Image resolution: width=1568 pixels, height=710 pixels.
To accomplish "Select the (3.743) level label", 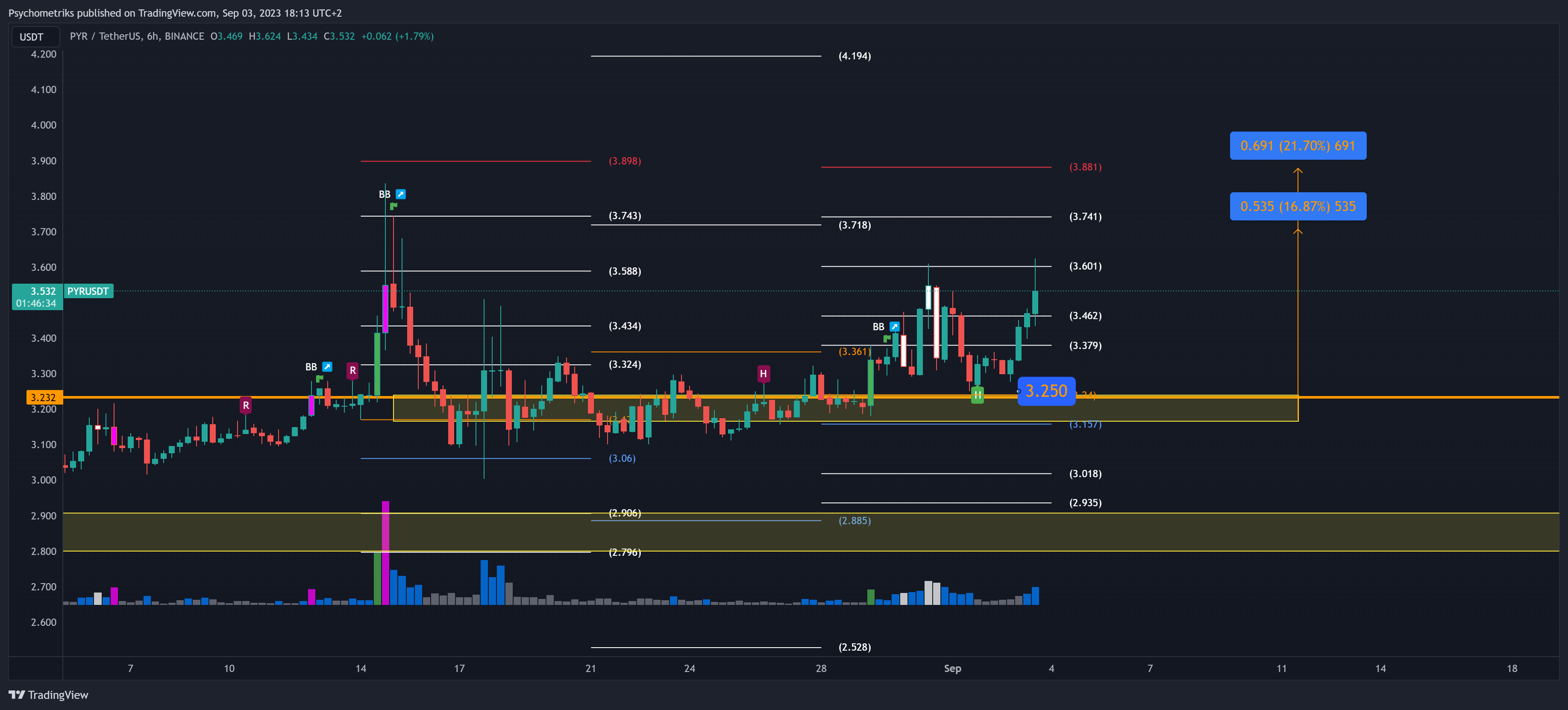I will coord(625,216).
